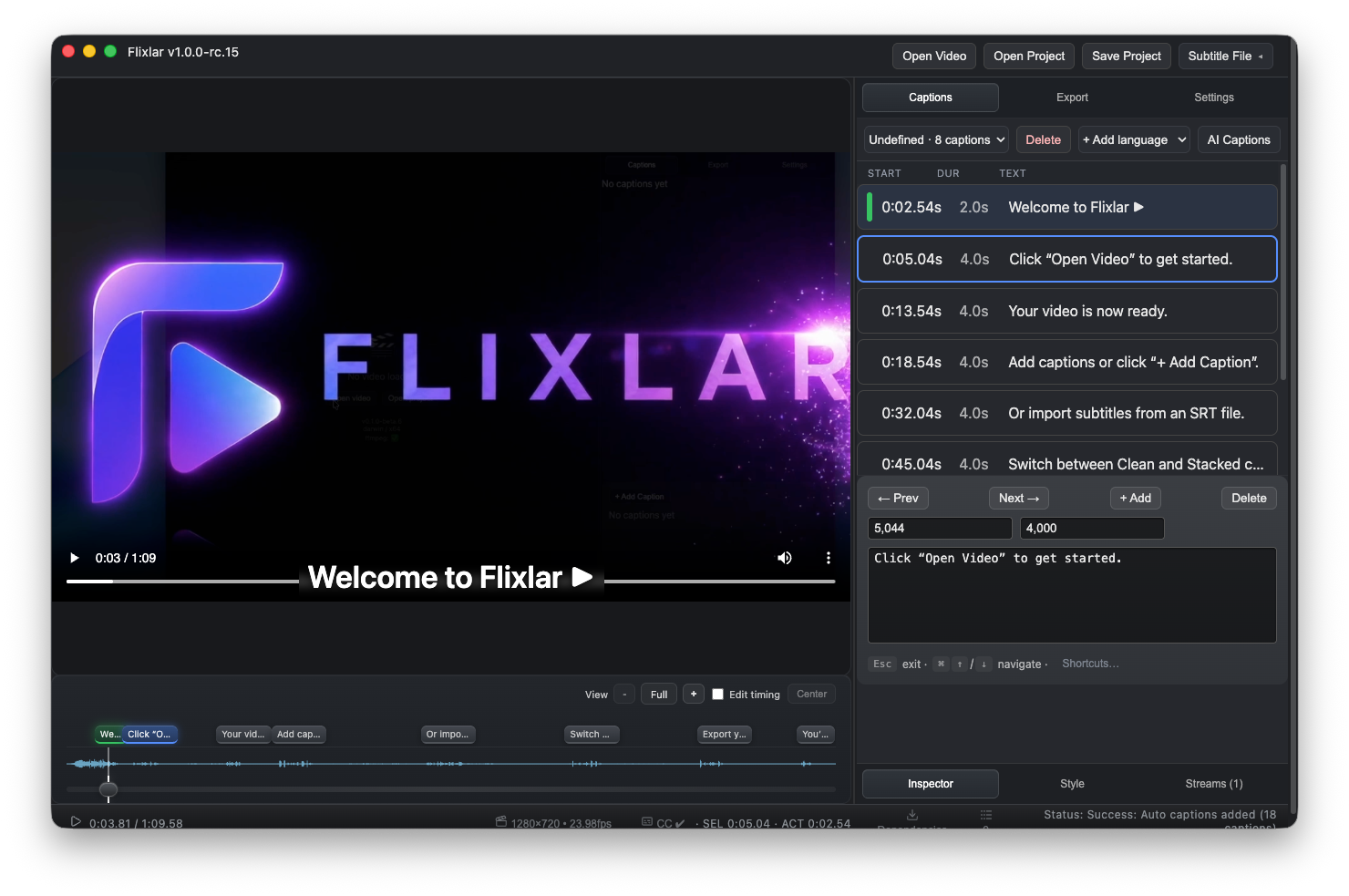Click the '1280×720 • 23.98fps' status text
Image resolution: width=1349 pixels, height=896 pixels.
561,822
